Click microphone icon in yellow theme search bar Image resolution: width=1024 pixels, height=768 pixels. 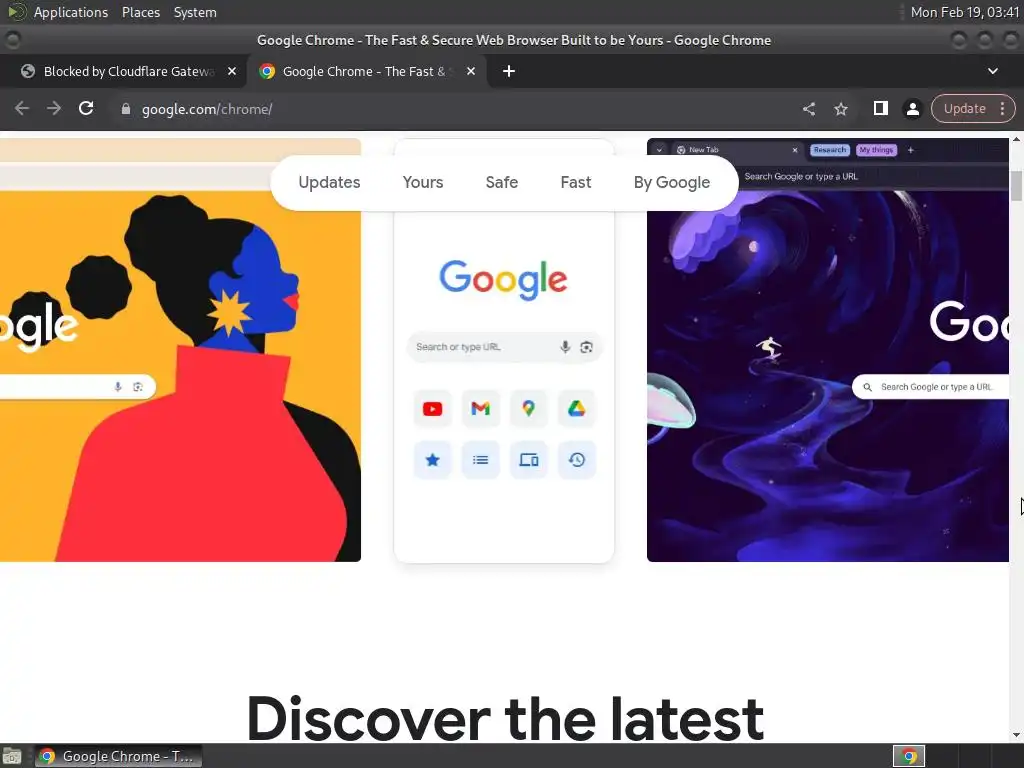[x=118, y=387]
